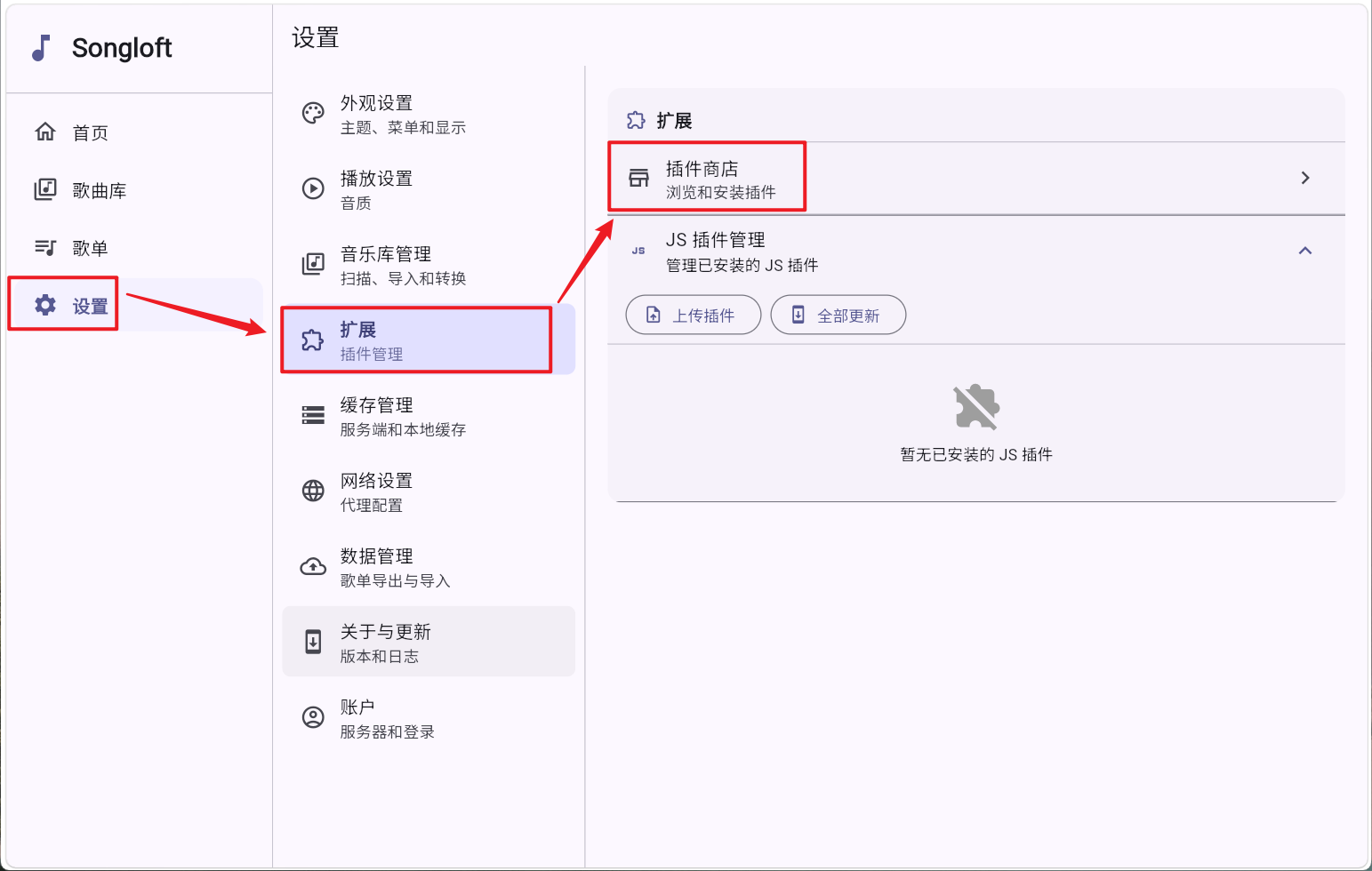Open the 网络设置 globe icon
The width and height of the screenshot is (1372, 871).
pyautogui.click(x=313, y=491)
